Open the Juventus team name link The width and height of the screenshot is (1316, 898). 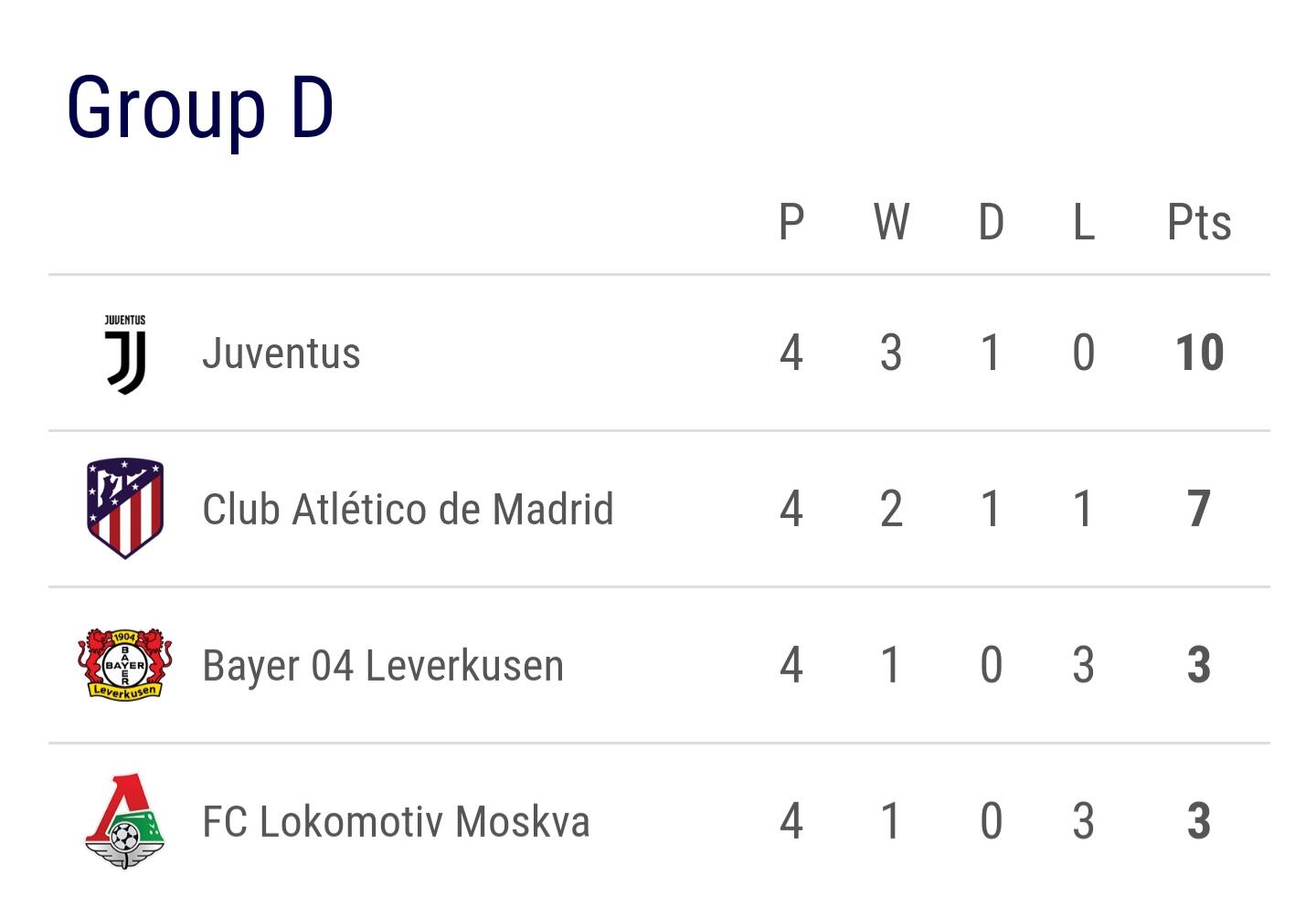281,354
